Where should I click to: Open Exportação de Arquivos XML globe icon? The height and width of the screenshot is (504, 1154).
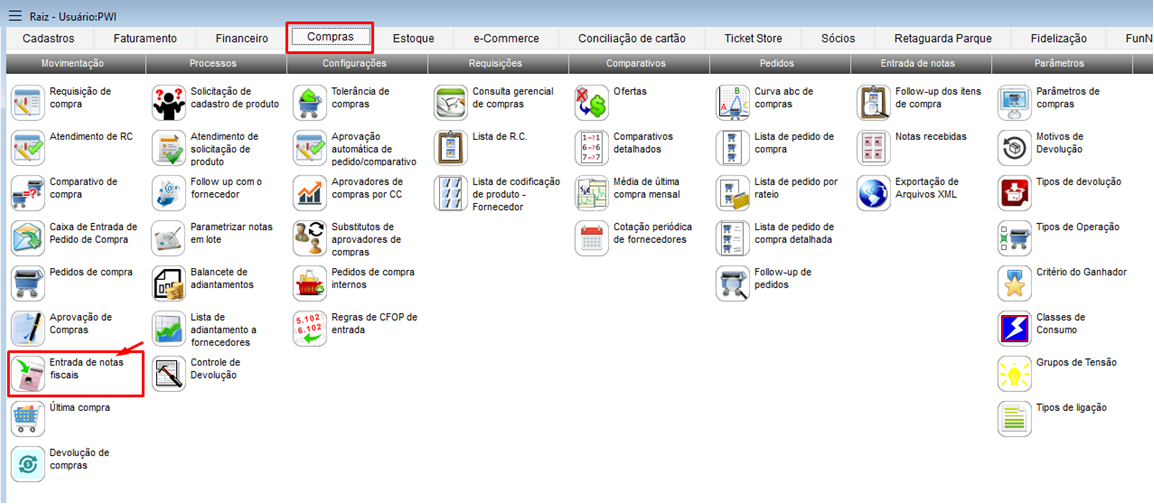[x=874, y=193]
